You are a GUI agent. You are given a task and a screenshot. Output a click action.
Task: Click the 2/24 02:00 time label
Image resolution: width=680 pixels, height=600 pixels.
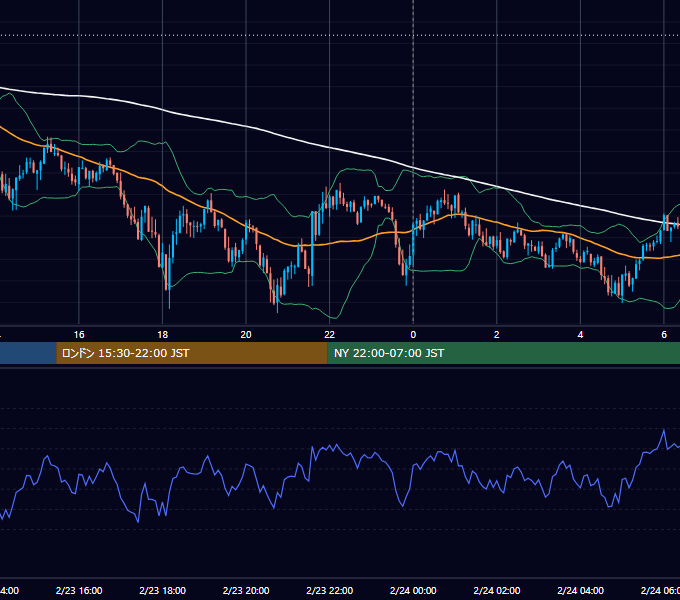coord(497,590)
